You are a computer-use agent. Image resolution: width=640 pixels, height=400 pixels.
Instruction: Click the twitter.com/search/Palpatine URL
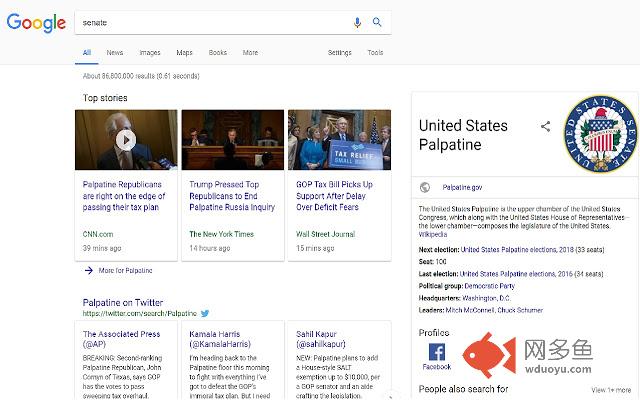point(140,313)
